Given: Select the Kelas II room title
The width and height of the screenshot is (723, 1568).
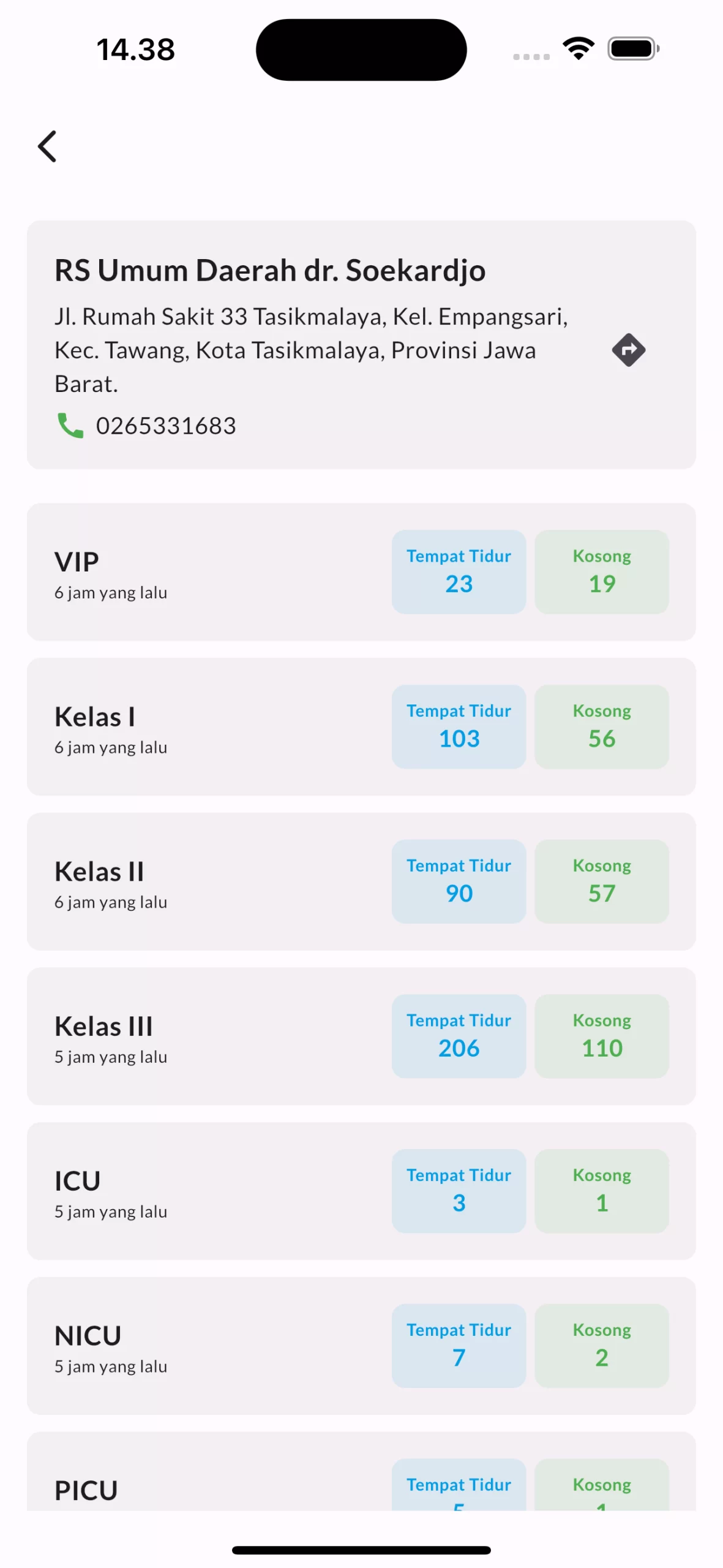Looking at the screenshot, I should [x=99, y=872].
